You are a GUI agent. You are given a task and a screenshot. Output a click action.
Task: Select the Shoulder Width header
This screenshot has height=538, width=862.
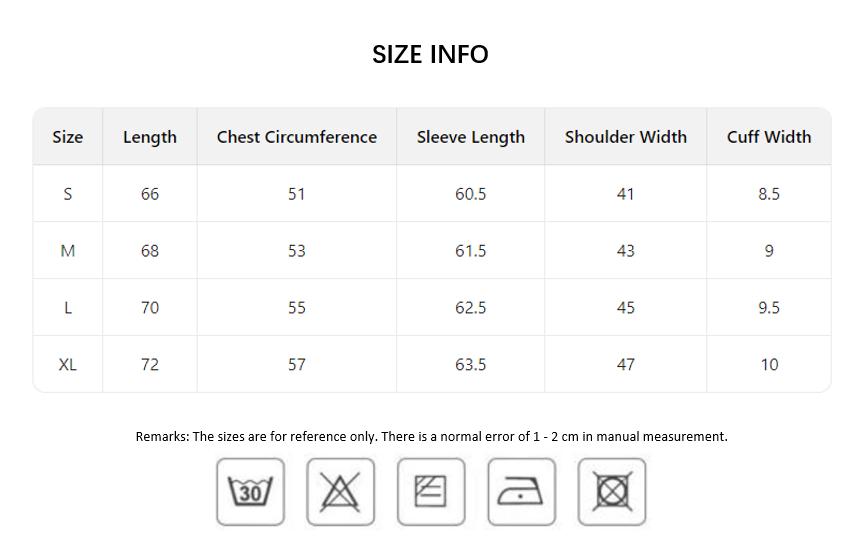click(x=626, y=137)
